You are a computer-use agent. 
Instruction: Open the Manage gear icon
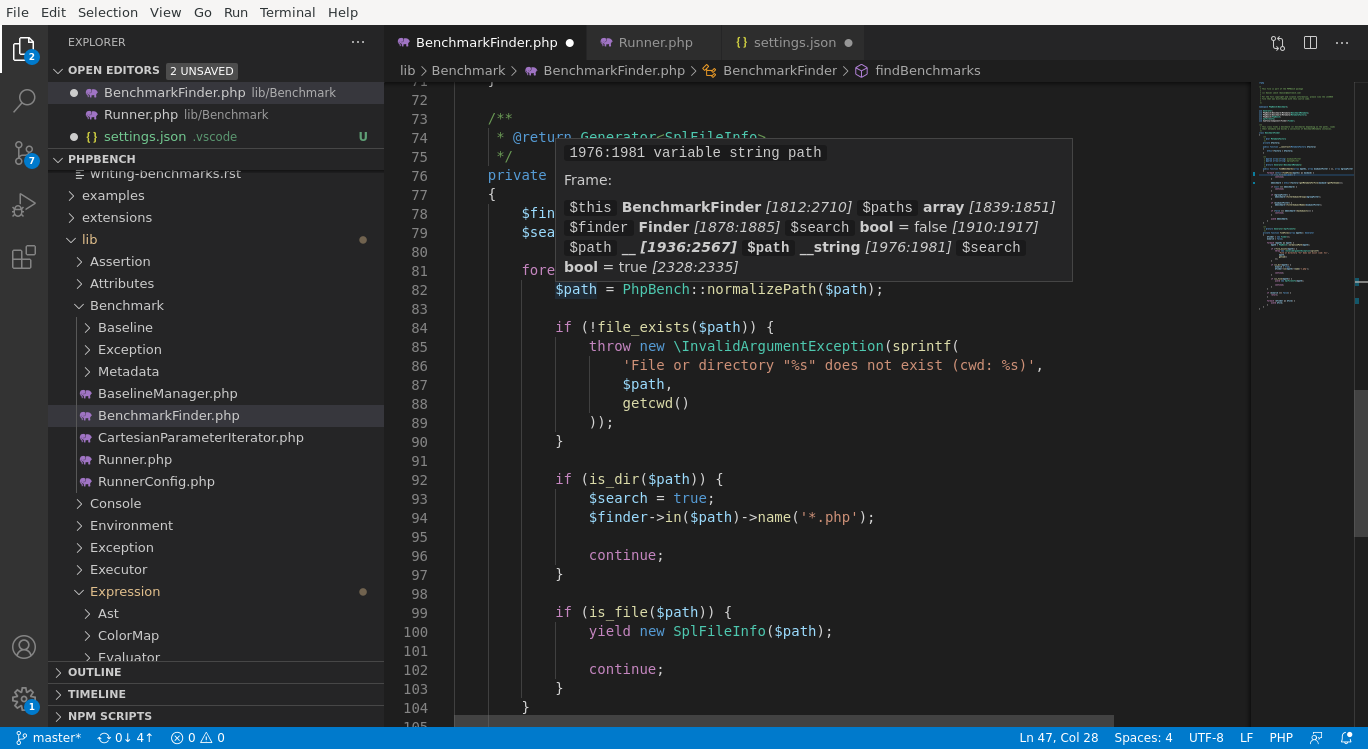point(24,699)
